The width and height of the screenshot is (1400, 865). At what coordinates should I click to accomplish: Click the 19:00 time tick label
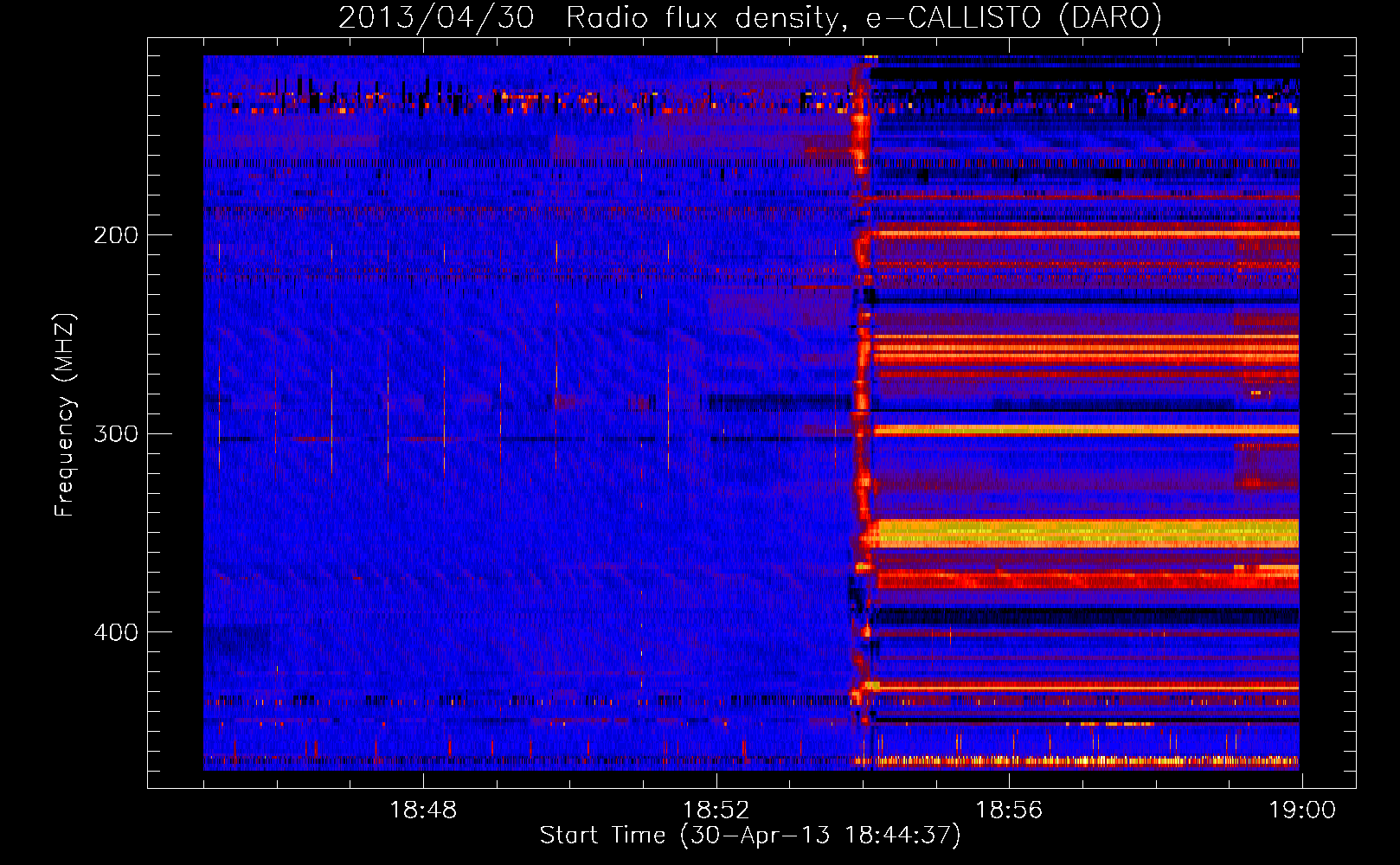[1301, 811]
